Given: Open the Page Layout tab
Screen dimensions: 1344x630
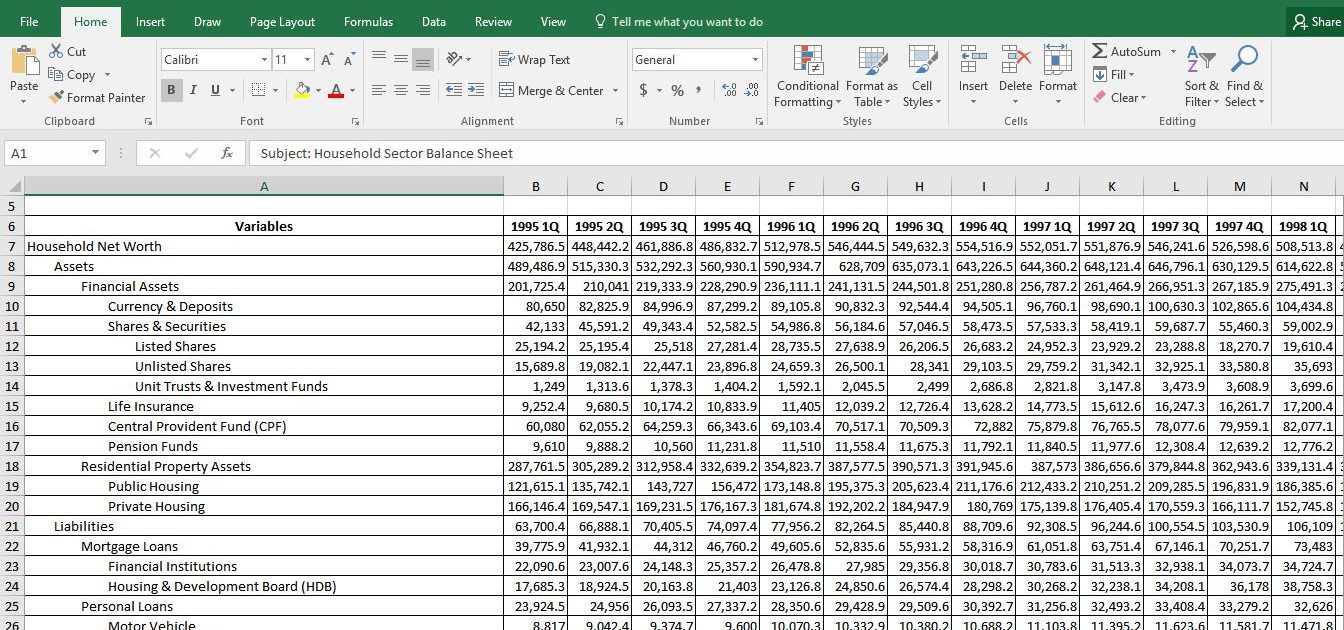Looking at the screenshot, I should (282, 22).
